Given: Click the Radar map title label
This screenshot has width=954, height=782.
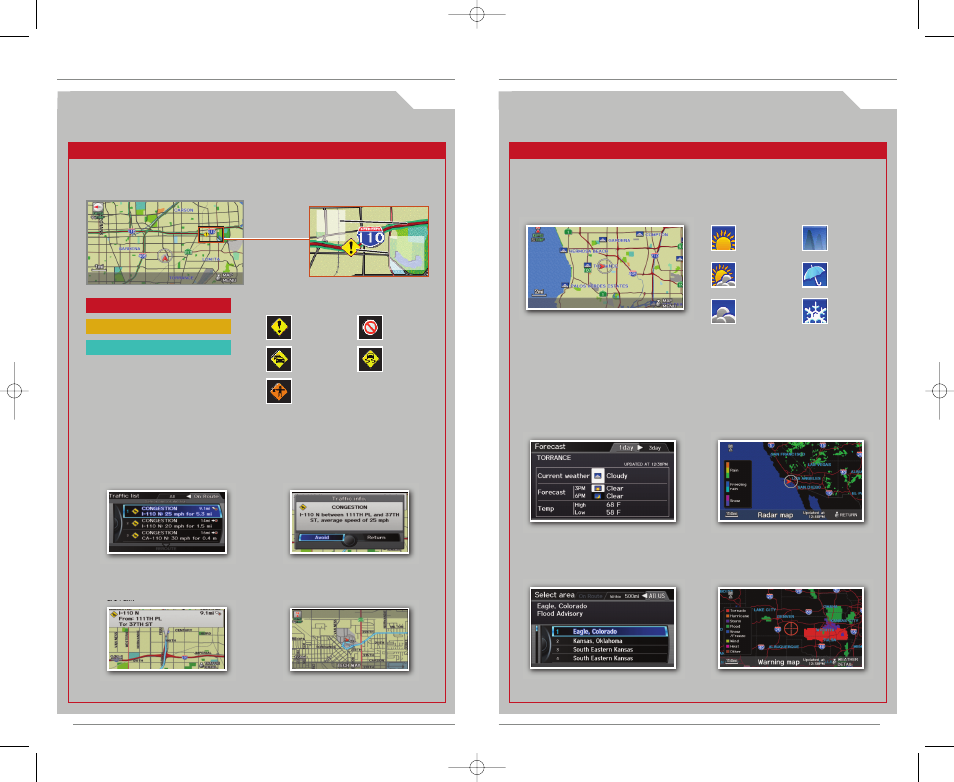Looking at the screenshot, I should (775, 515).
